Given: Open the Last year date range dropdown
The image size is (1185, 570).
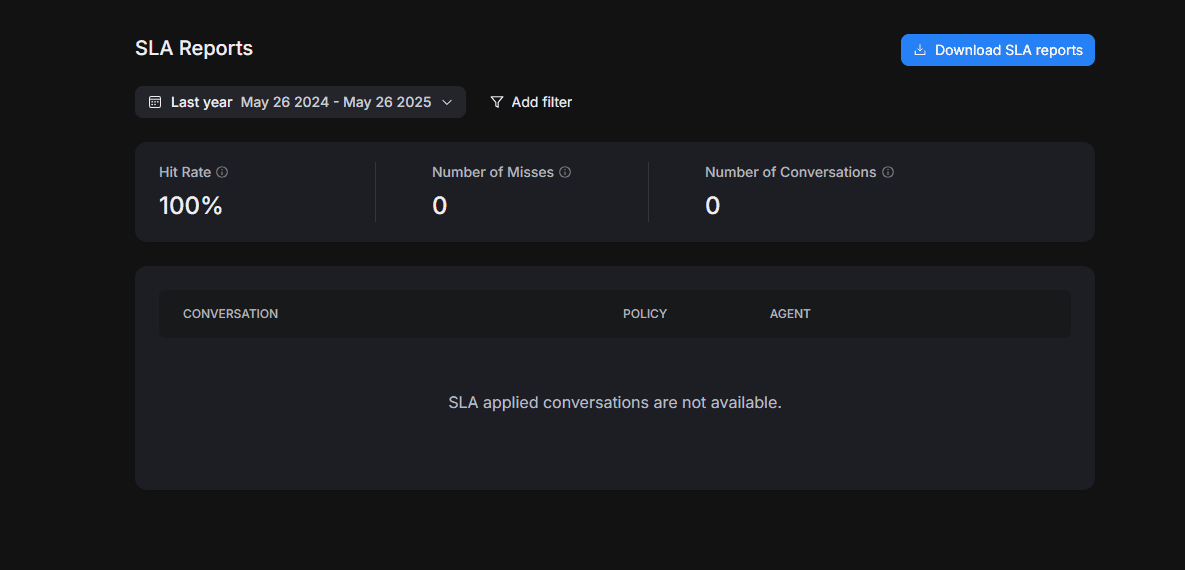Looking at the screenshot, I should (x=300, y=102).
